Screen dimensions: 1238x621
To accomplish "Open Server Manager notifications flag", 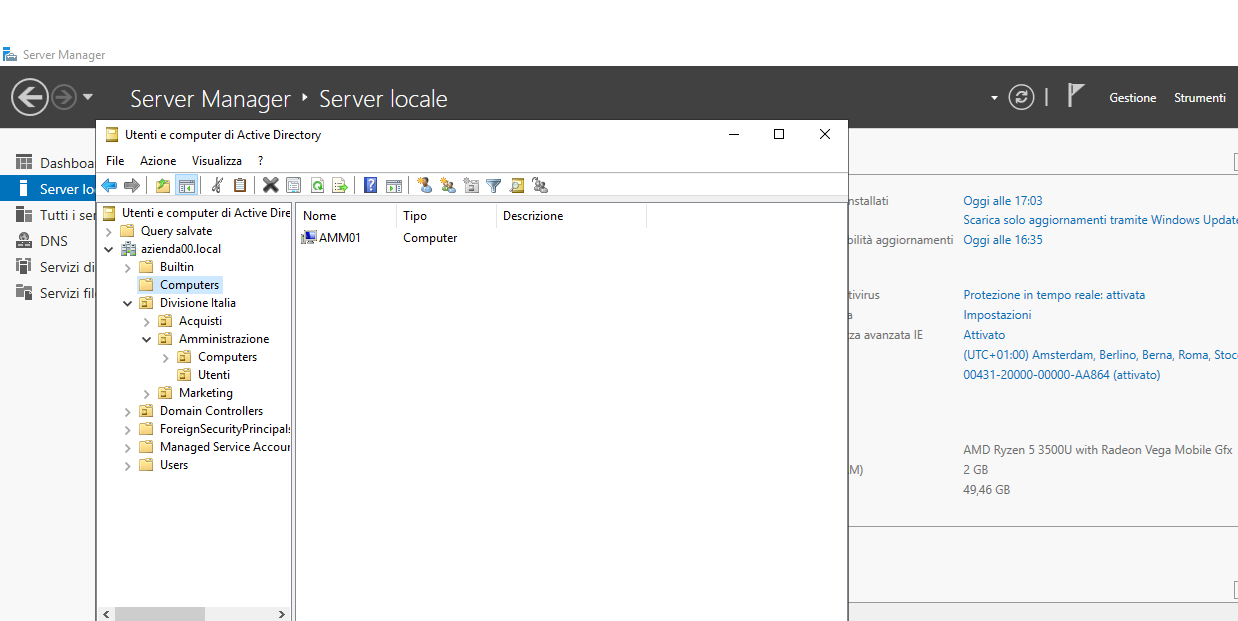I will click(1075, 96).
